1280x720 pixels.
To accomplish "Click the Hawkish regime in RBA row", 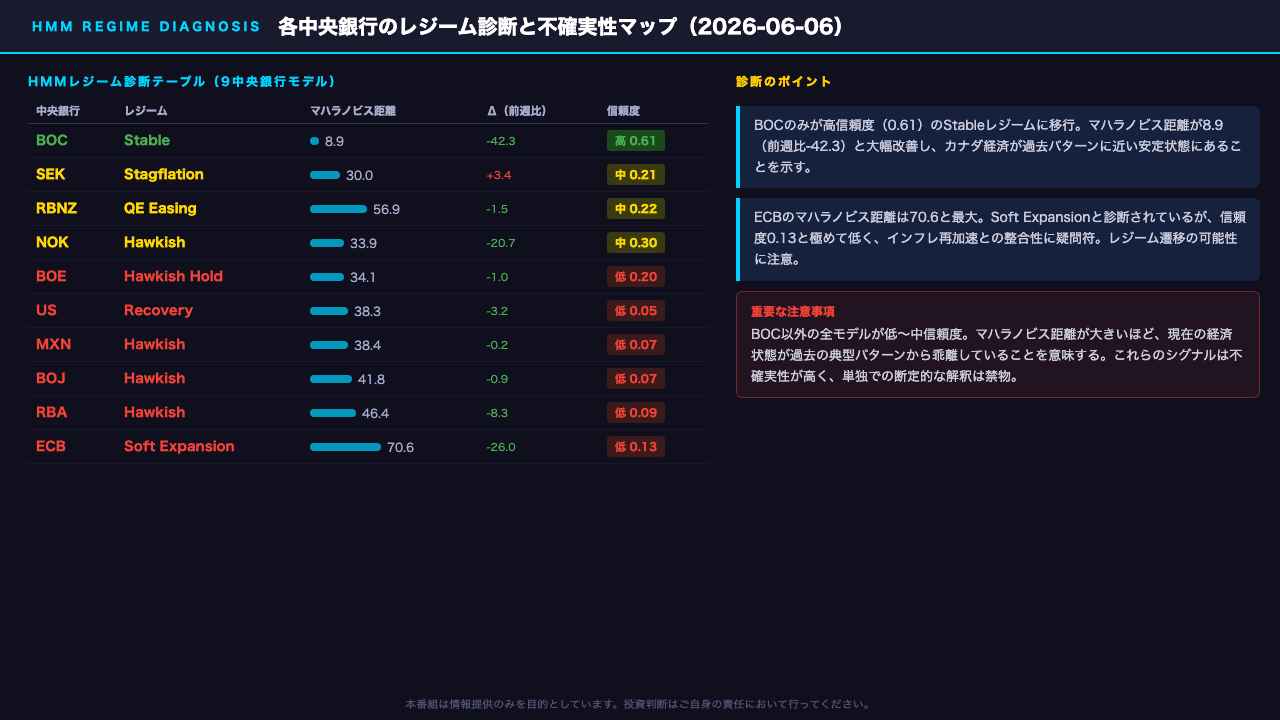I will tap(154, 413).
